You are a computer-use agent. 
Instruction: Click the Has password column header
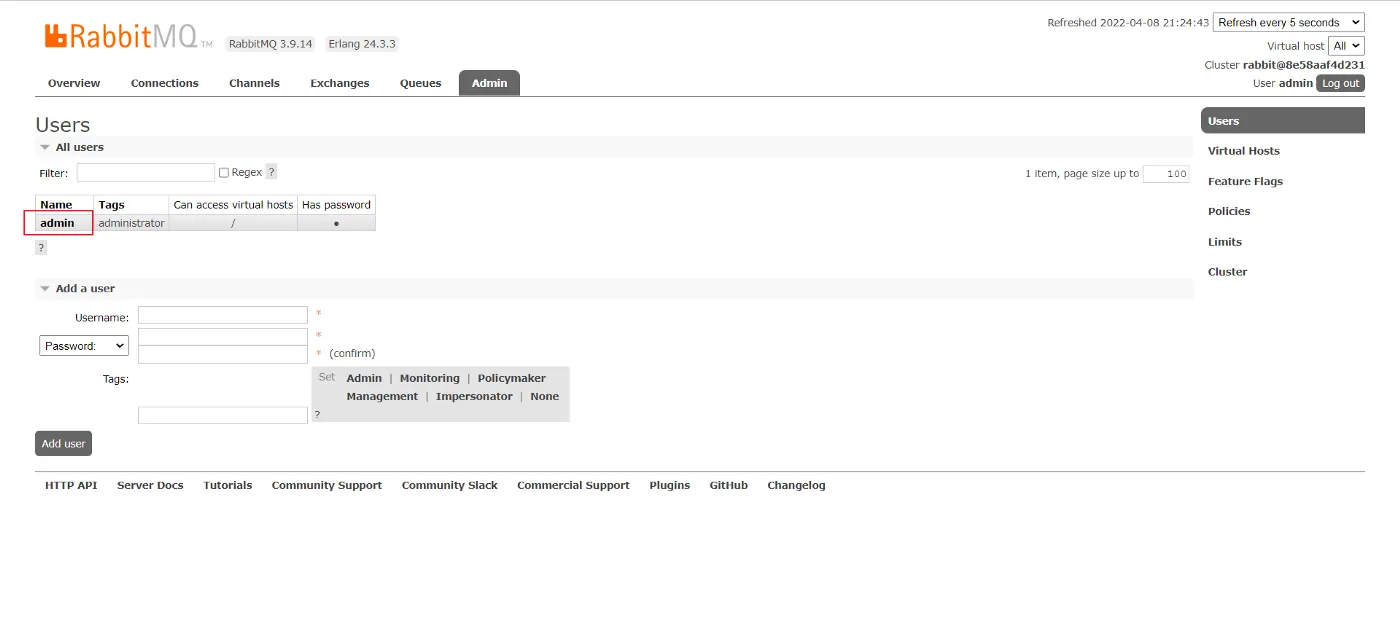[x=336, y=204]
